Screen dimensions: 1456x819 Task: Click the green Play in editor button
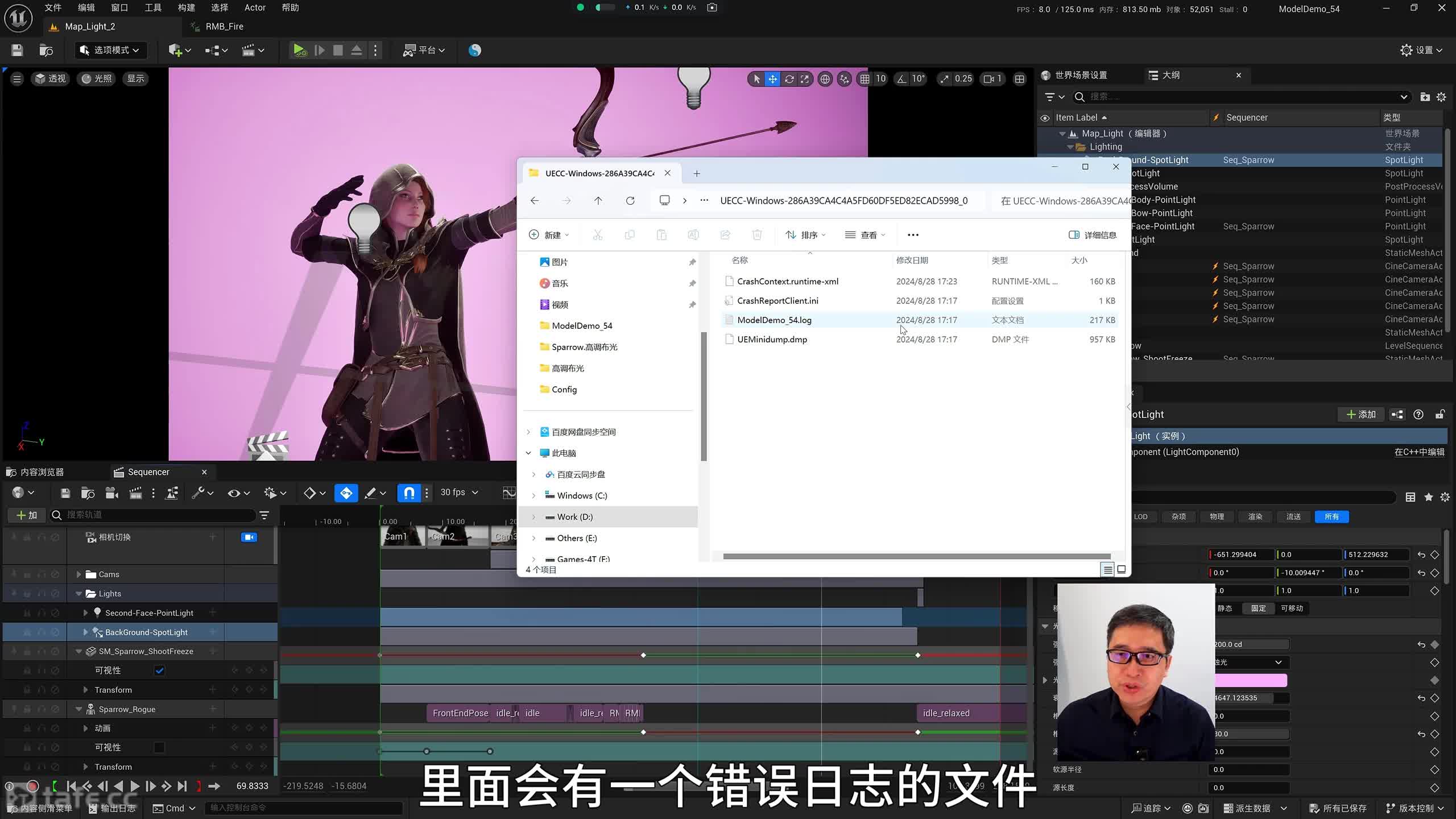click(x=299, y=50)
